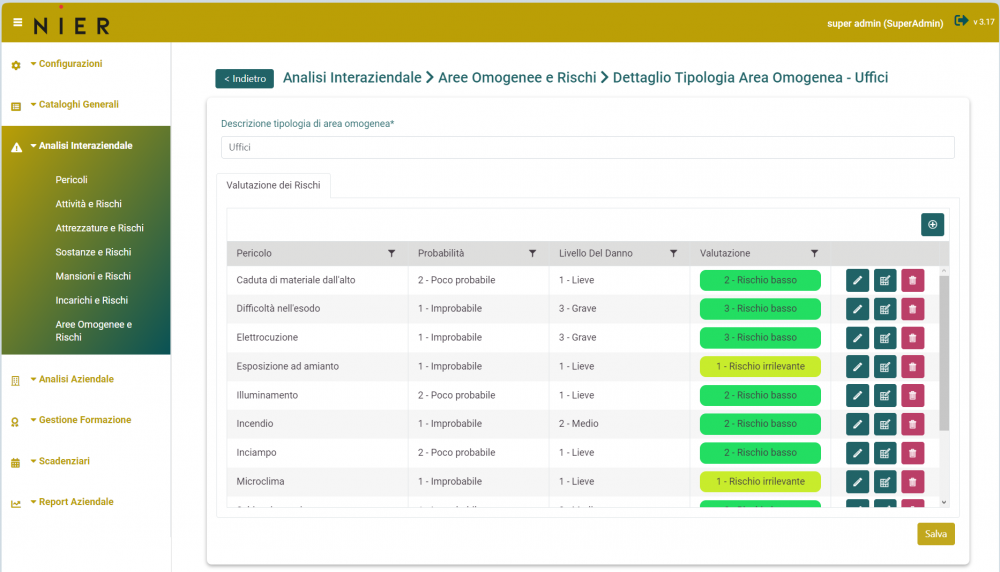Open Attrezzature e Rischi in sidebar
The width and height of the screenshot is (1000, 572).
coord(99,228)
